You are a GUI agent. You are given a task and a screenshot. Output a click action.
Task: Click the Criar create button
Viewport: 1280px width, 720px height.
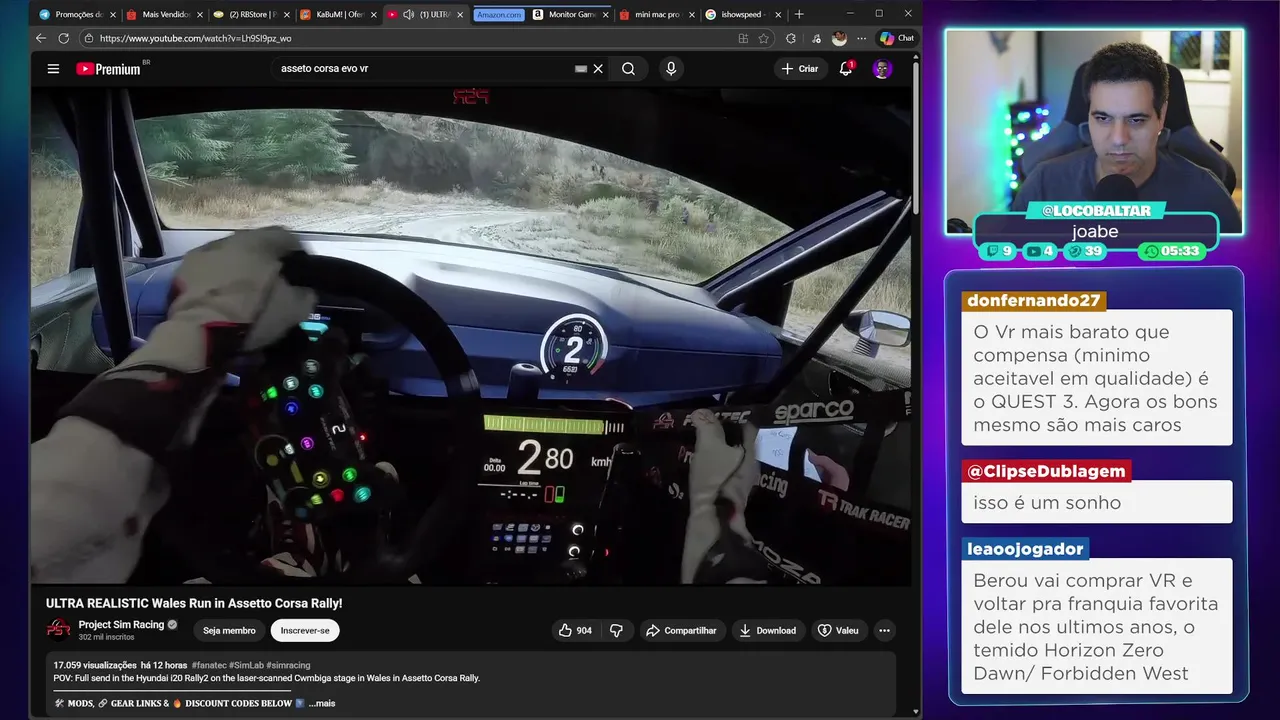[x=800, y=69]
